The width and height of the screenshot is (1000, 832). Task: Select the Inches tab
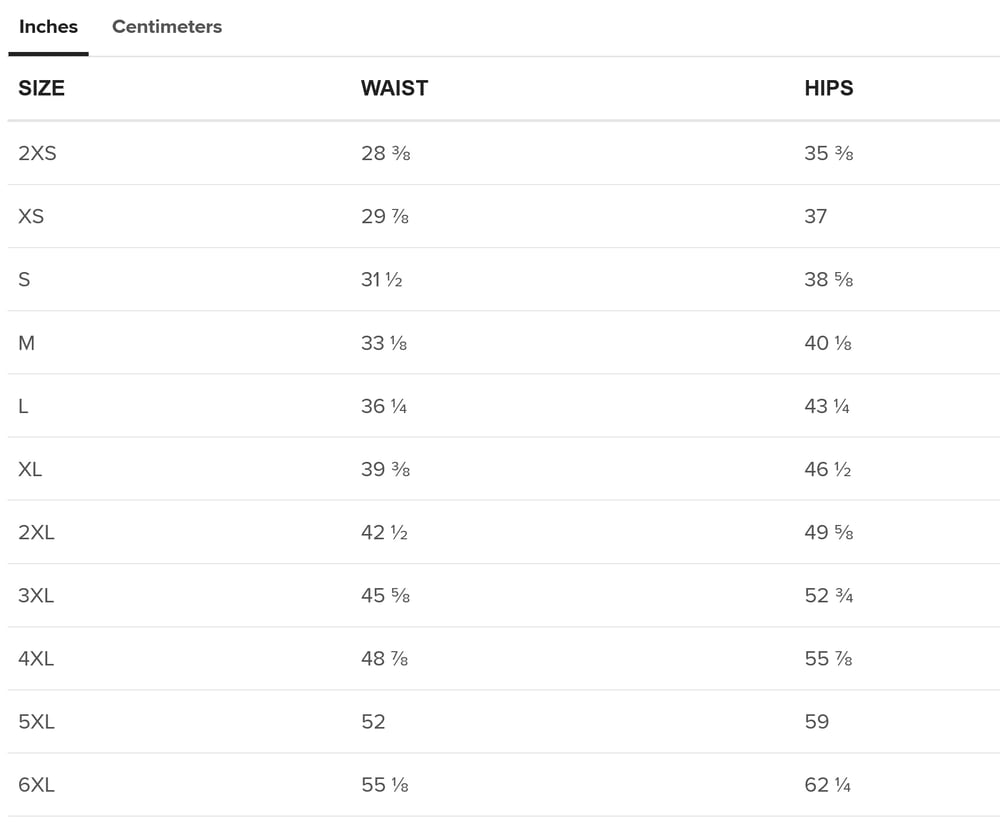[48, 27]
